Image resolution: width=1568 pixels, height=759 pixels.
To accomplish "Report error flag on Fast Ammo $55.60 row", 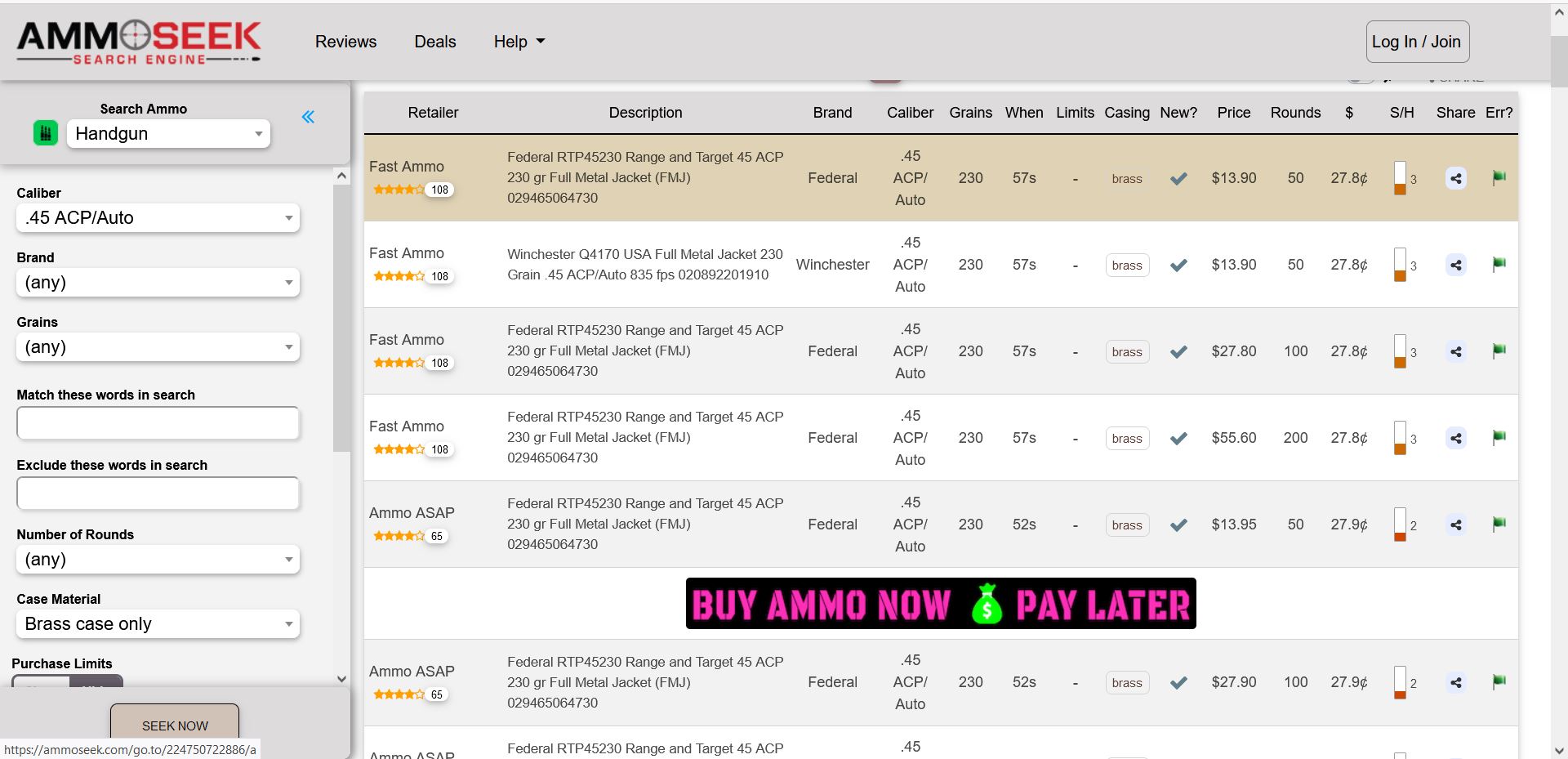I will click(x=1499, y=437).
